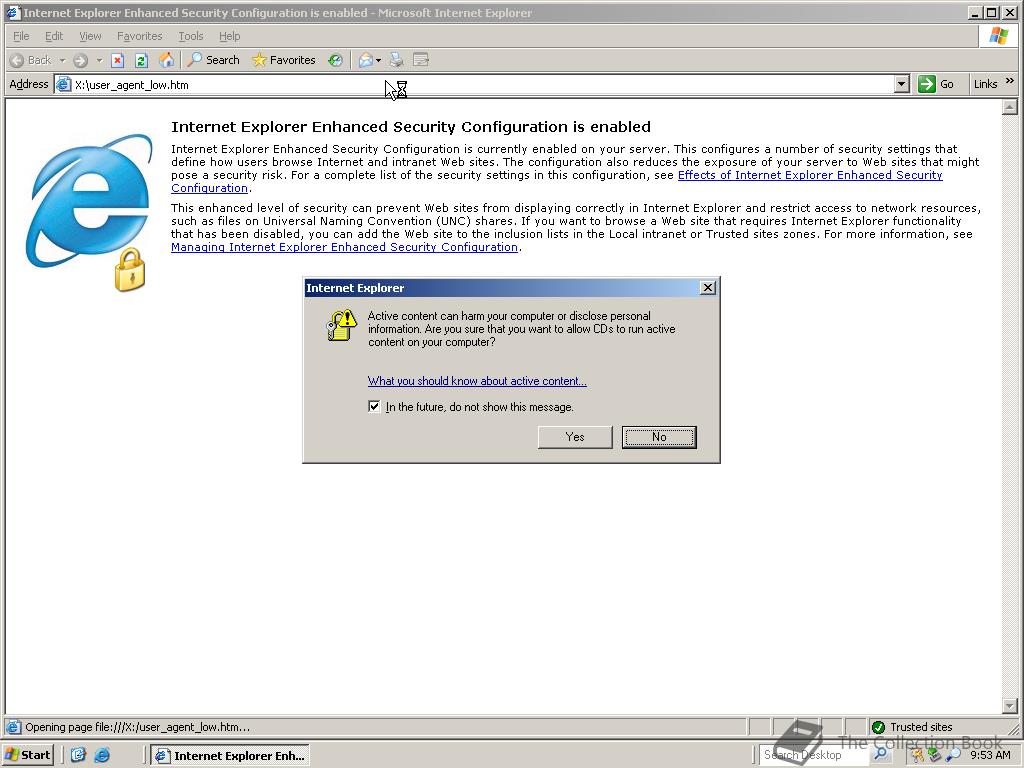
Task: Open the File menu
Action: click(x=21, y=36)
